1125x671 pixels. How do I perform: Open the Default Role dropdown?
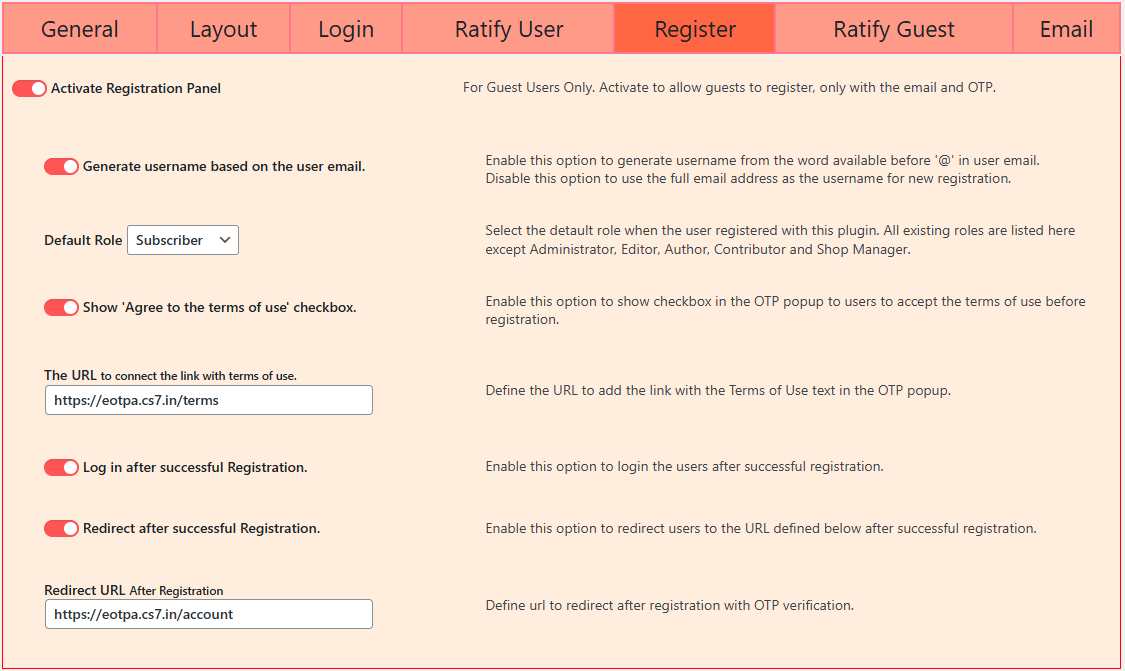pyautogui.click(x=183, y=240)
